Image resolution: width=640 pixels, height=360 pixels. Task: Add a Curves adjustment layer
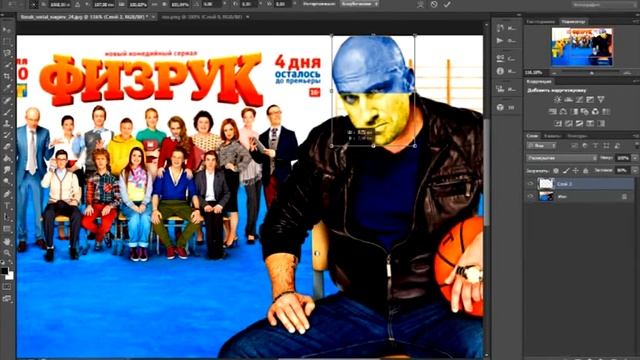tap(579, 99)
